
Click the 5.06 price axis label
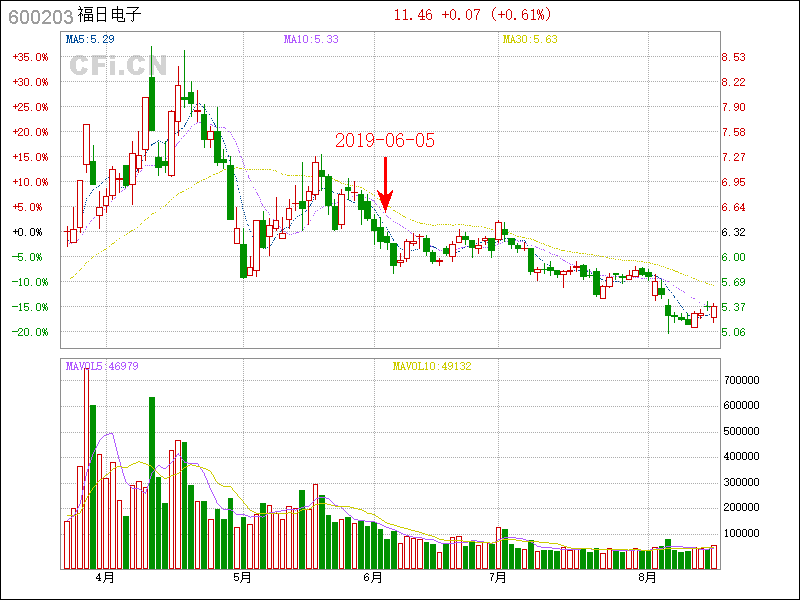(x=734, y=332)
